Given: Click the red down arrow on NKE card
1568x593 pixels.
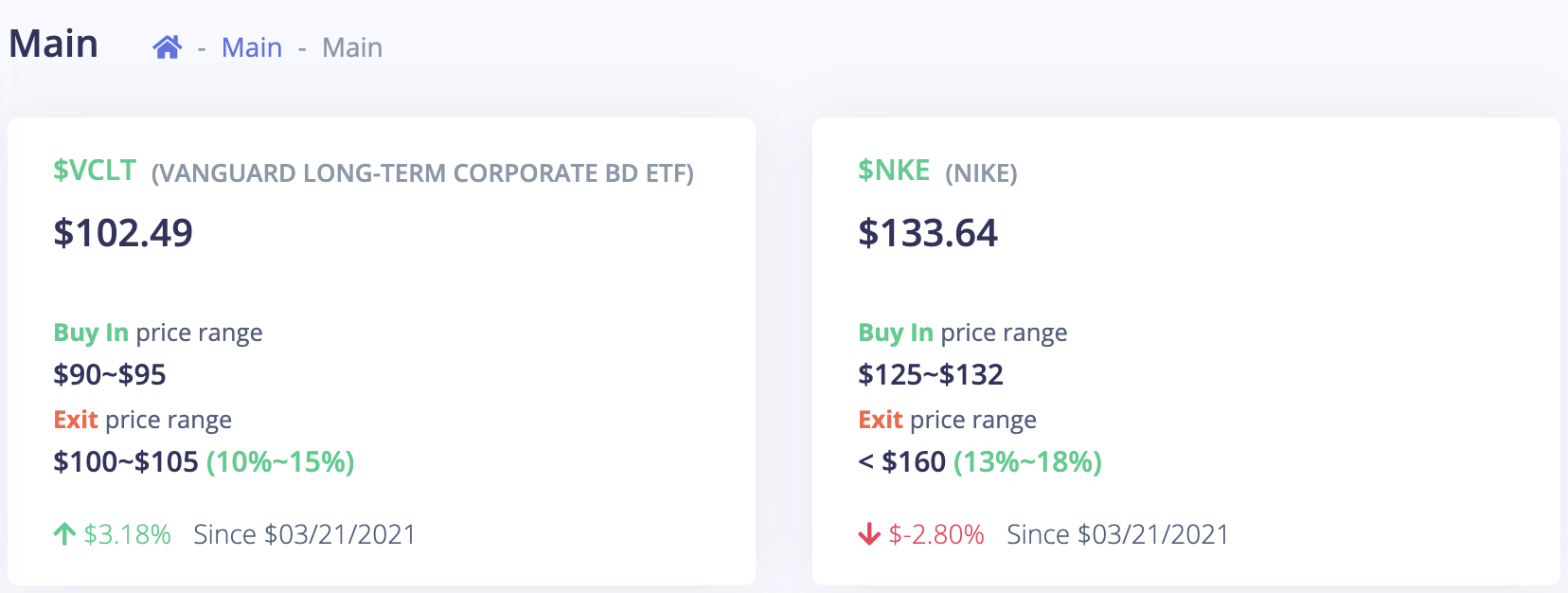Looking at the screenshot, I should [869, 534].
